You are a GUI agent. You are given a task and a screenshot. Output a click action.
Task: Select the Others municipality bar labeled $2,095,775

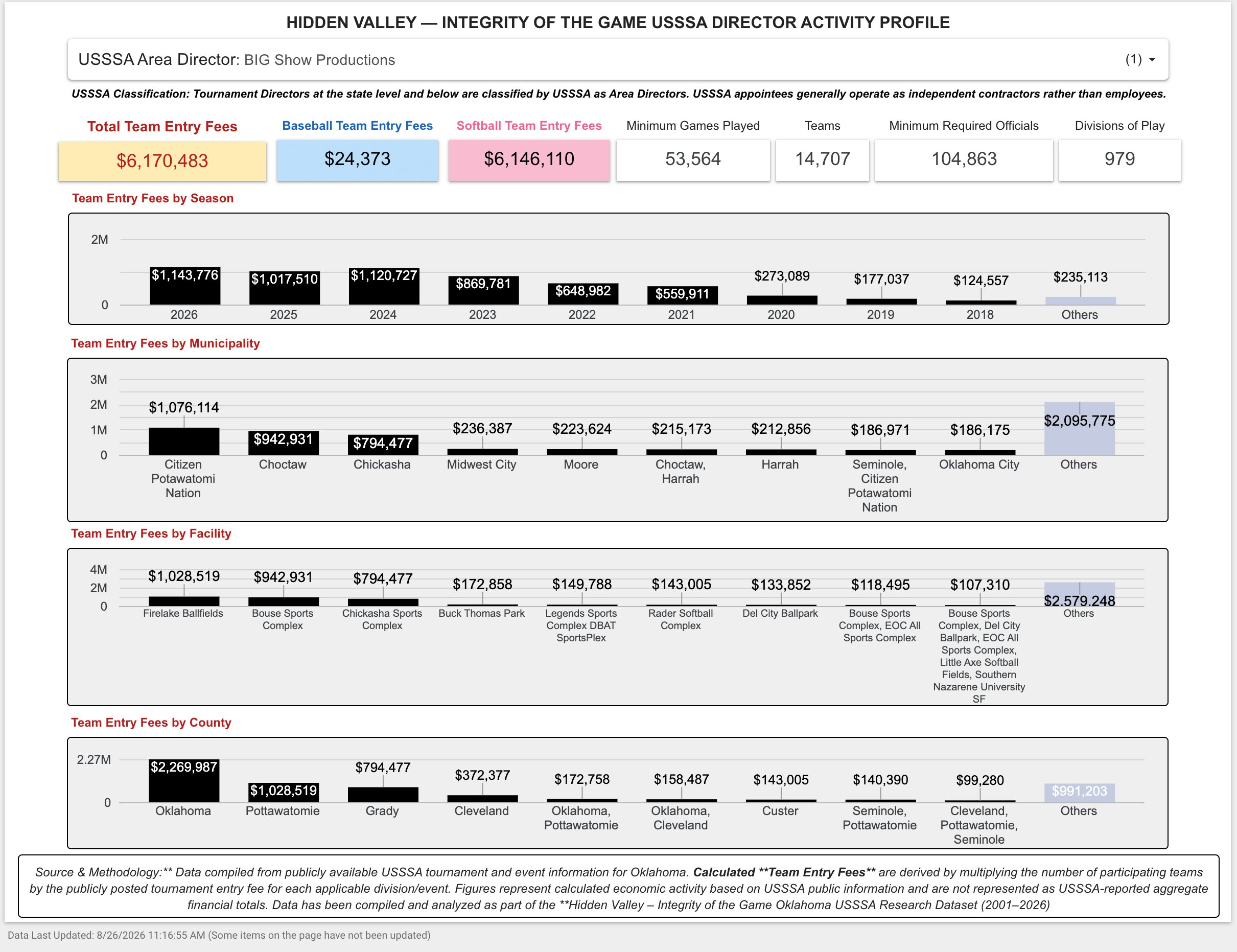(1080, 429)
